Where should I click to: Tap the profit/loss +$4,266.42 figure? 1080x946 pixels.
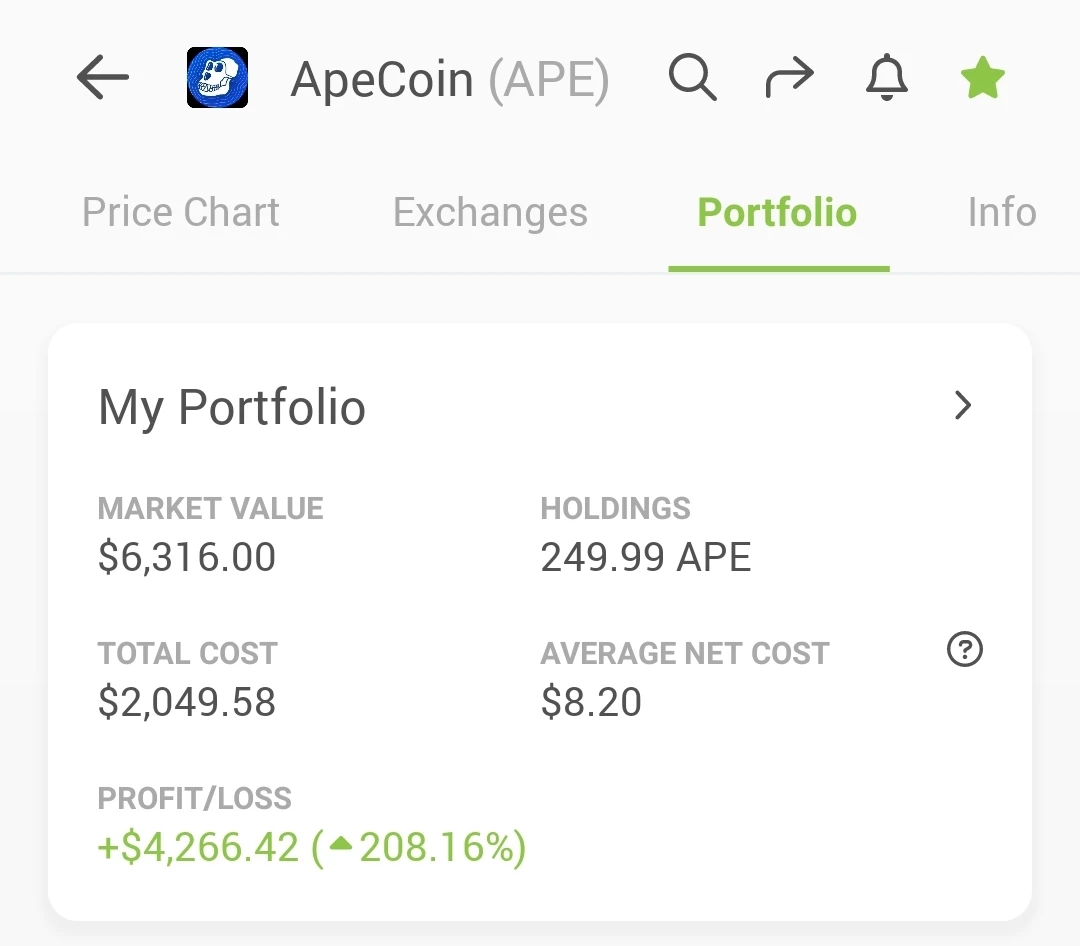point(198,847)
